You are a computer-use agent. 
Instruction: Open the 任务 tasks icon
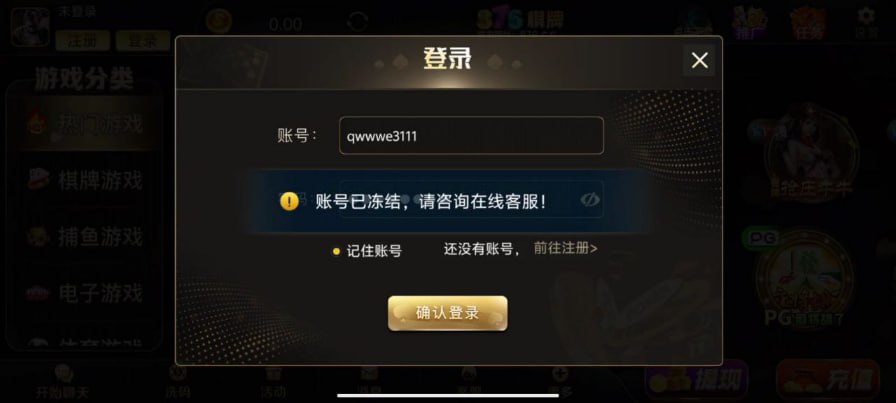809,23
